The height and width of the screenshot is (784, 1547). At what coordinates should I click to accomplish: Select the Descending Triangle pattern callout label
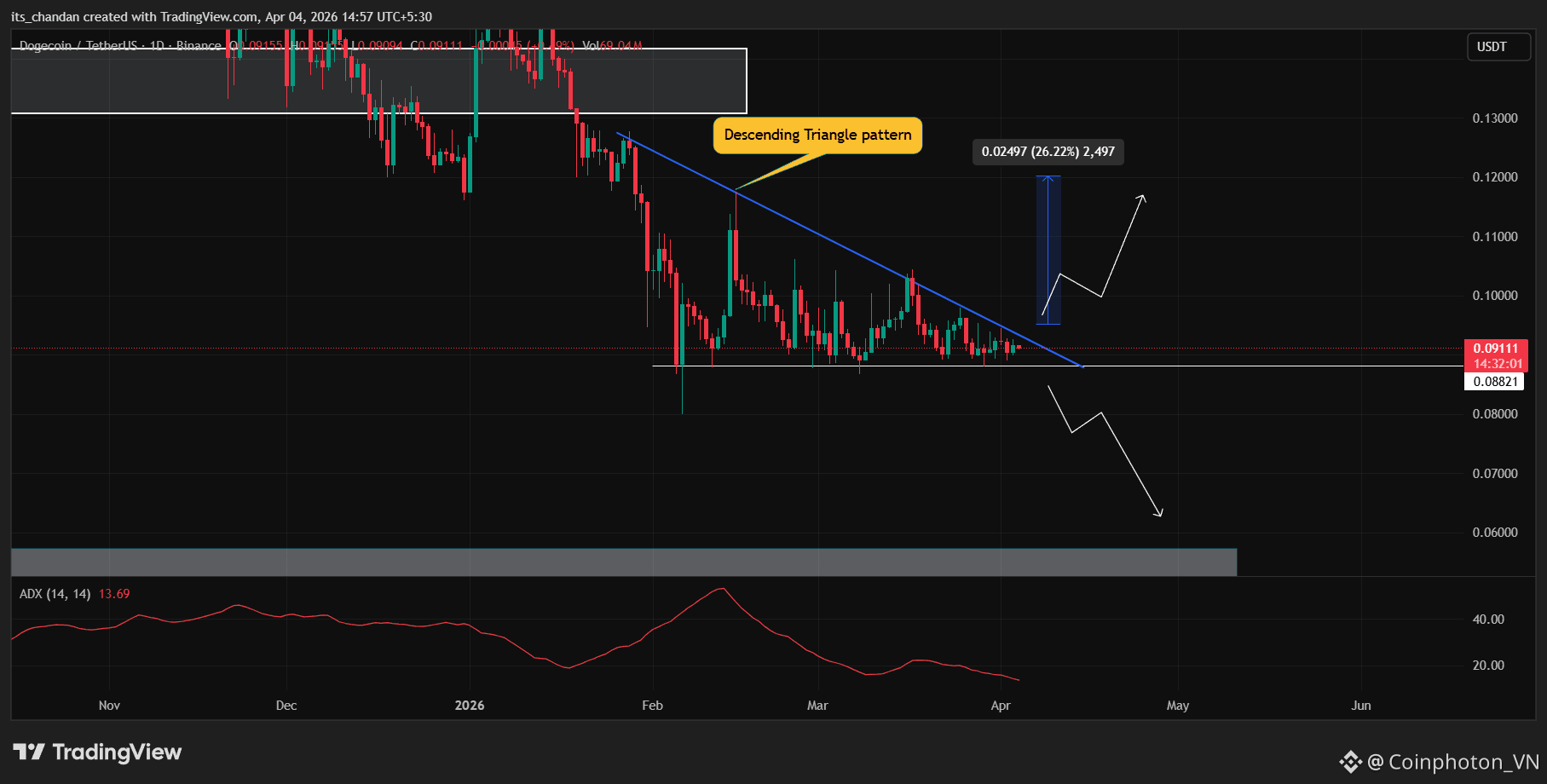coord(817,135)
